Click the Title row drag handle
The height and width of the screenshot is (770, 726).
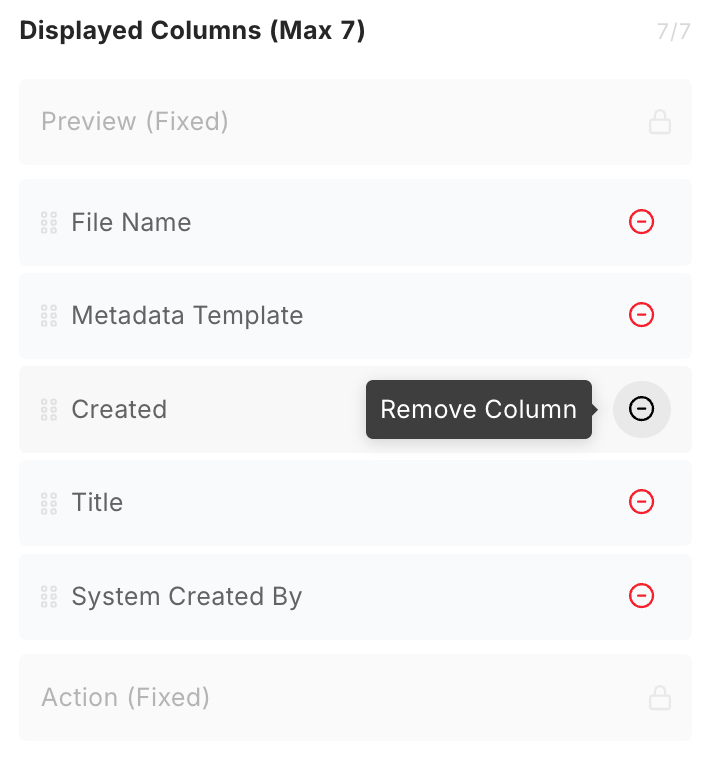click(48, 503)
